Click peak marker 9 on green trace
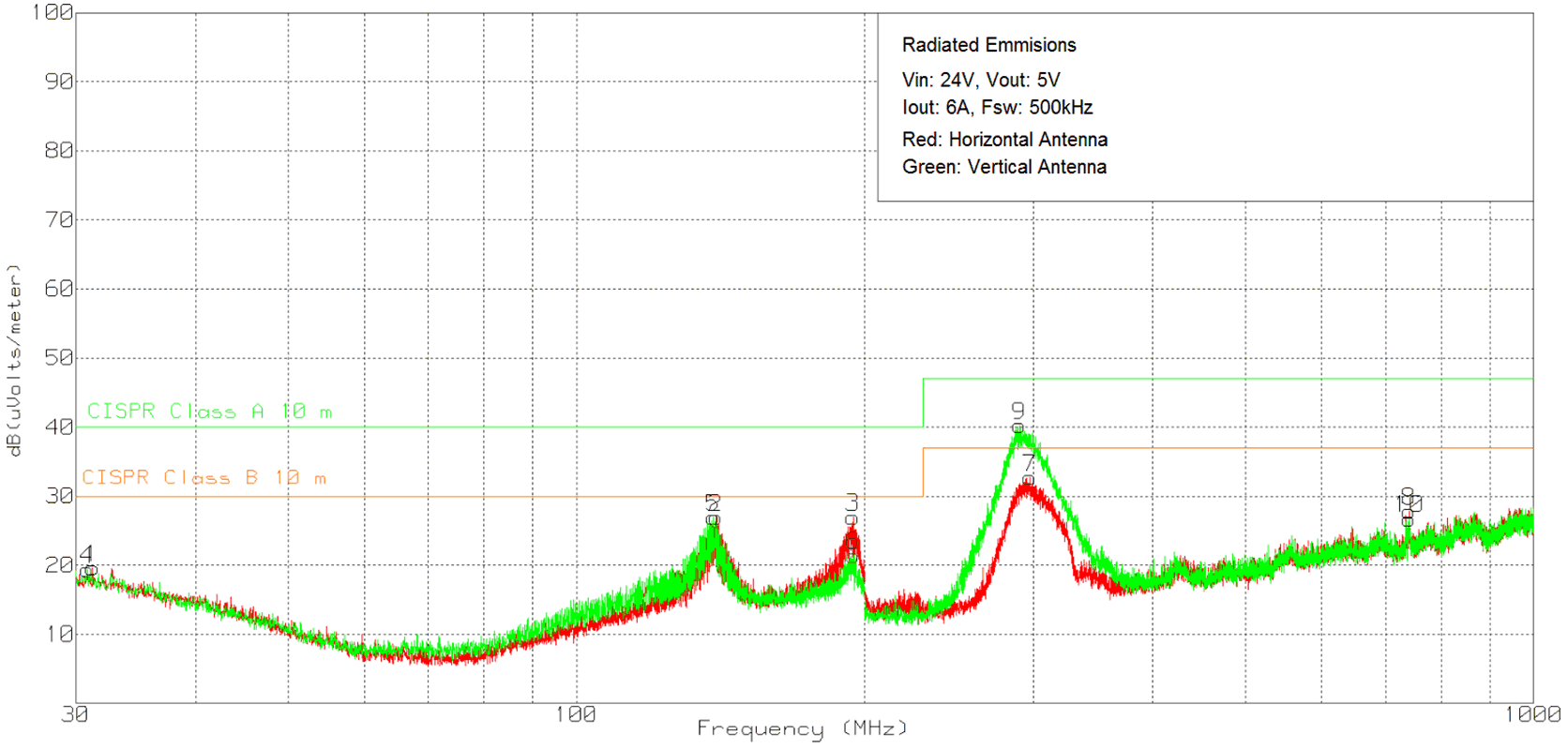 coord(1018,411)
